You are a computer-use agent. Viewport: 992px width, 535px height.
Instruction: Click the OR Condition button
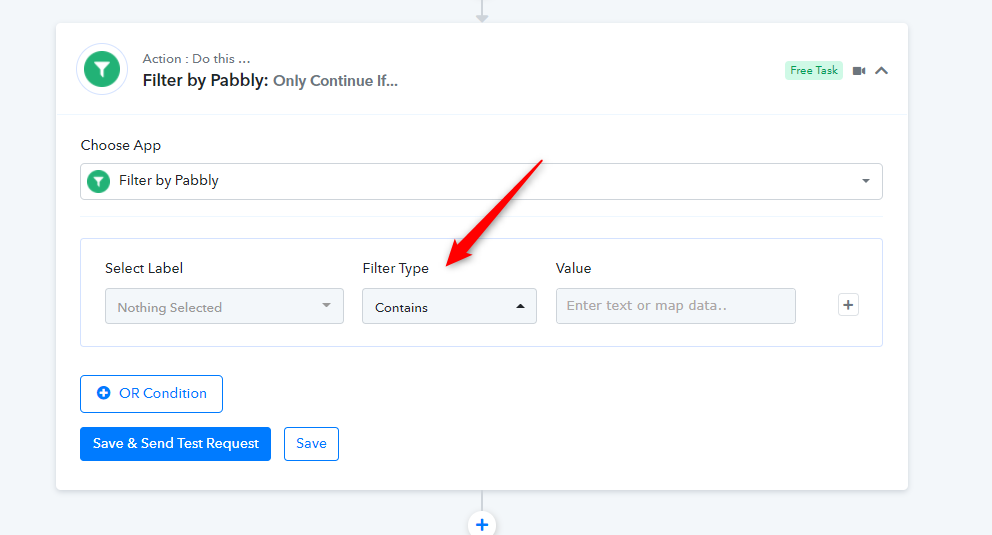[x=151, y=394]
